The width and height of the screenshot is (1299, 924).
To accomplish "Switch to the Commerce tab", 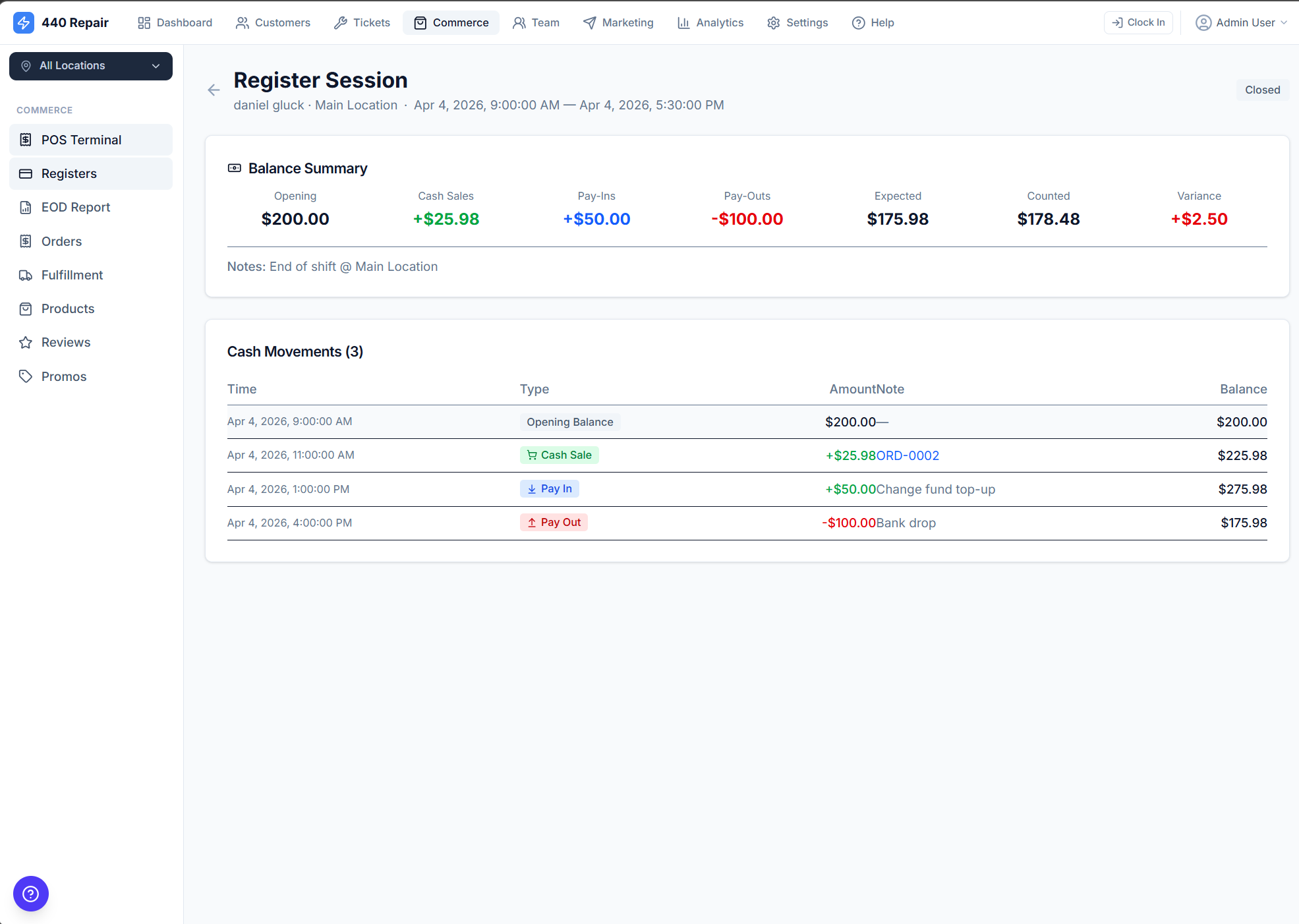I will click(451, 22).
